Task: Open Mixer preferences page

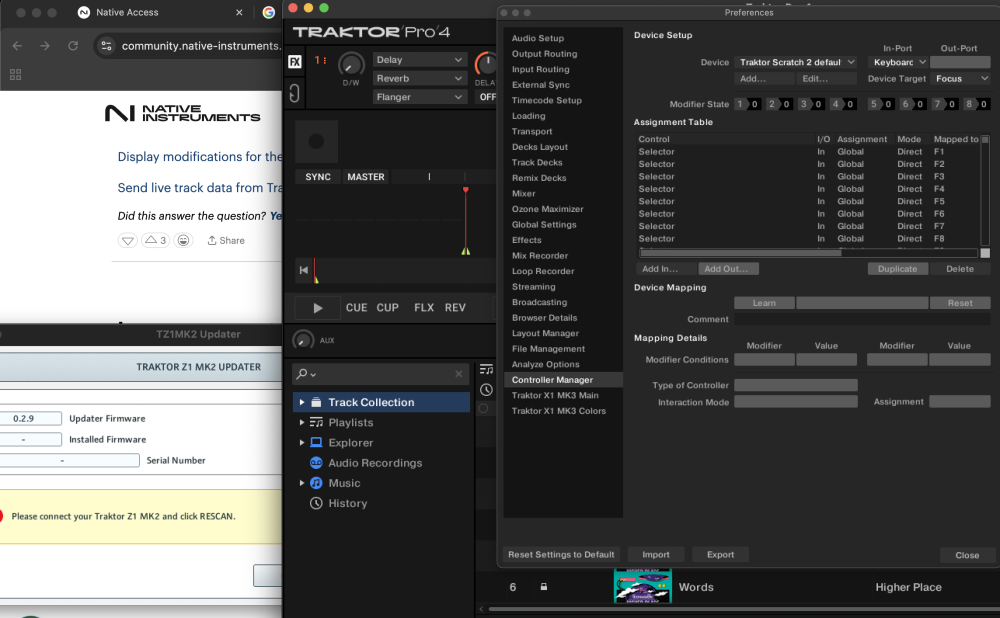Action: coord(524,193)
